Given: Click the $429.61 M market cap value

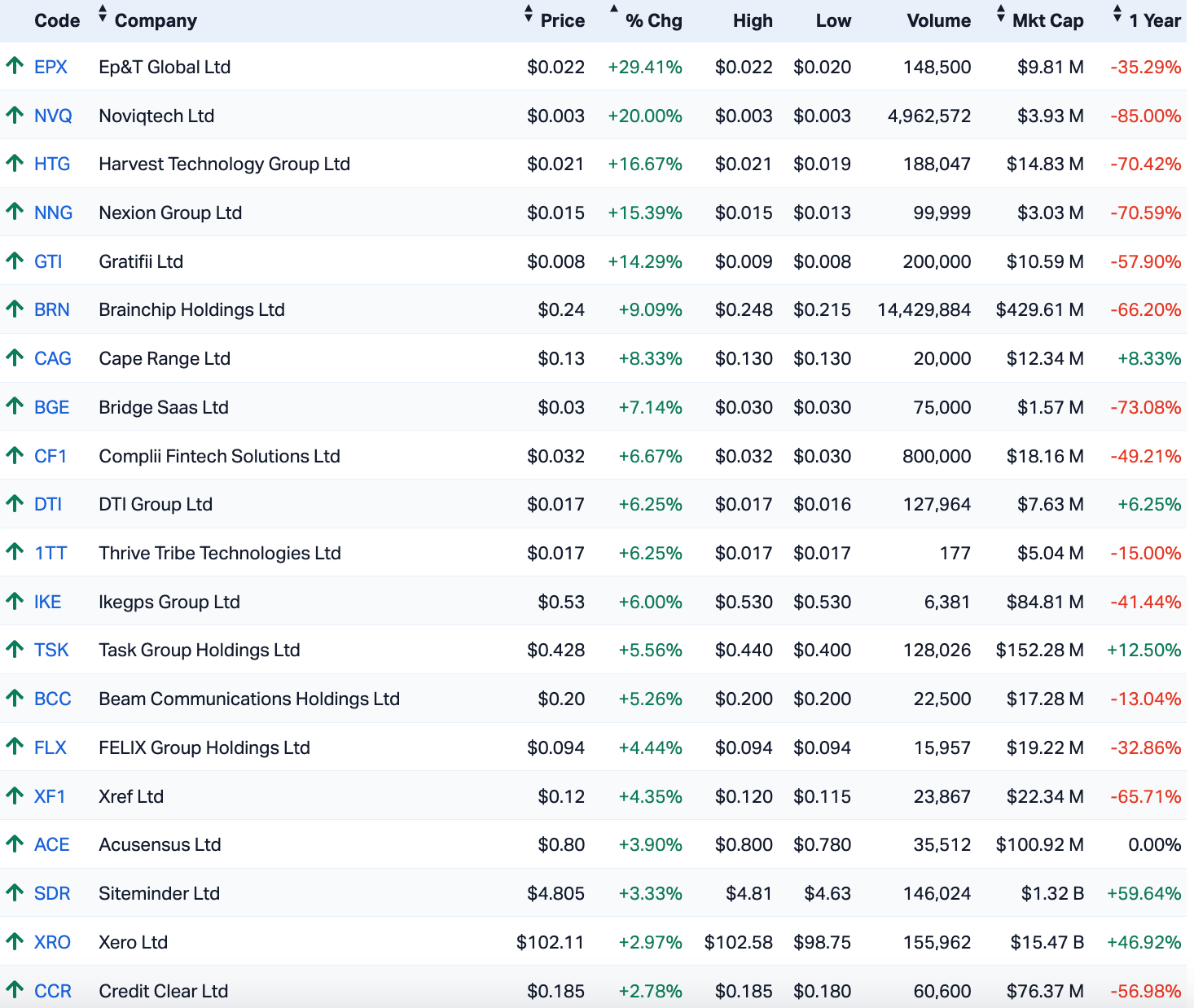Looking at the screenshot, I should tap(1039, 309).
